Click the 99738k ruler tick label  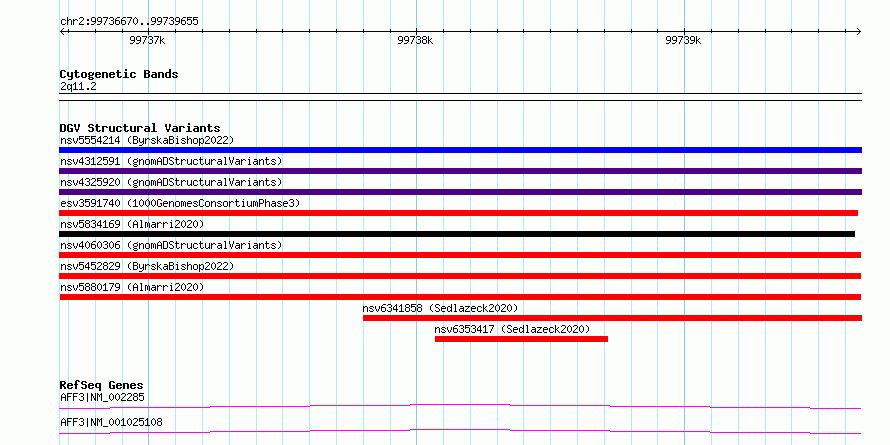coord(415,40)
